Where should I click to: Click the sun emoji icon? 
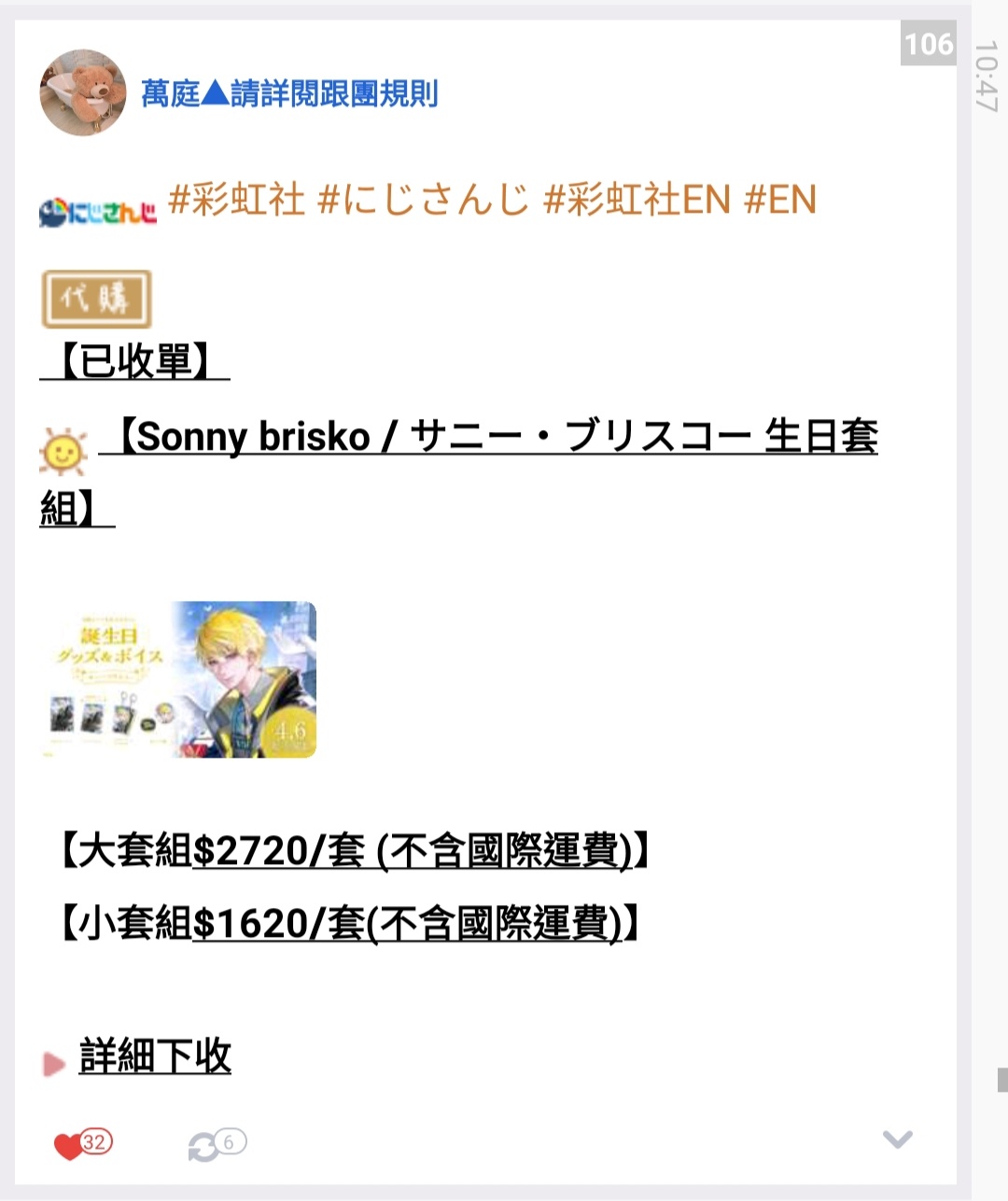[x=63, y=452]
